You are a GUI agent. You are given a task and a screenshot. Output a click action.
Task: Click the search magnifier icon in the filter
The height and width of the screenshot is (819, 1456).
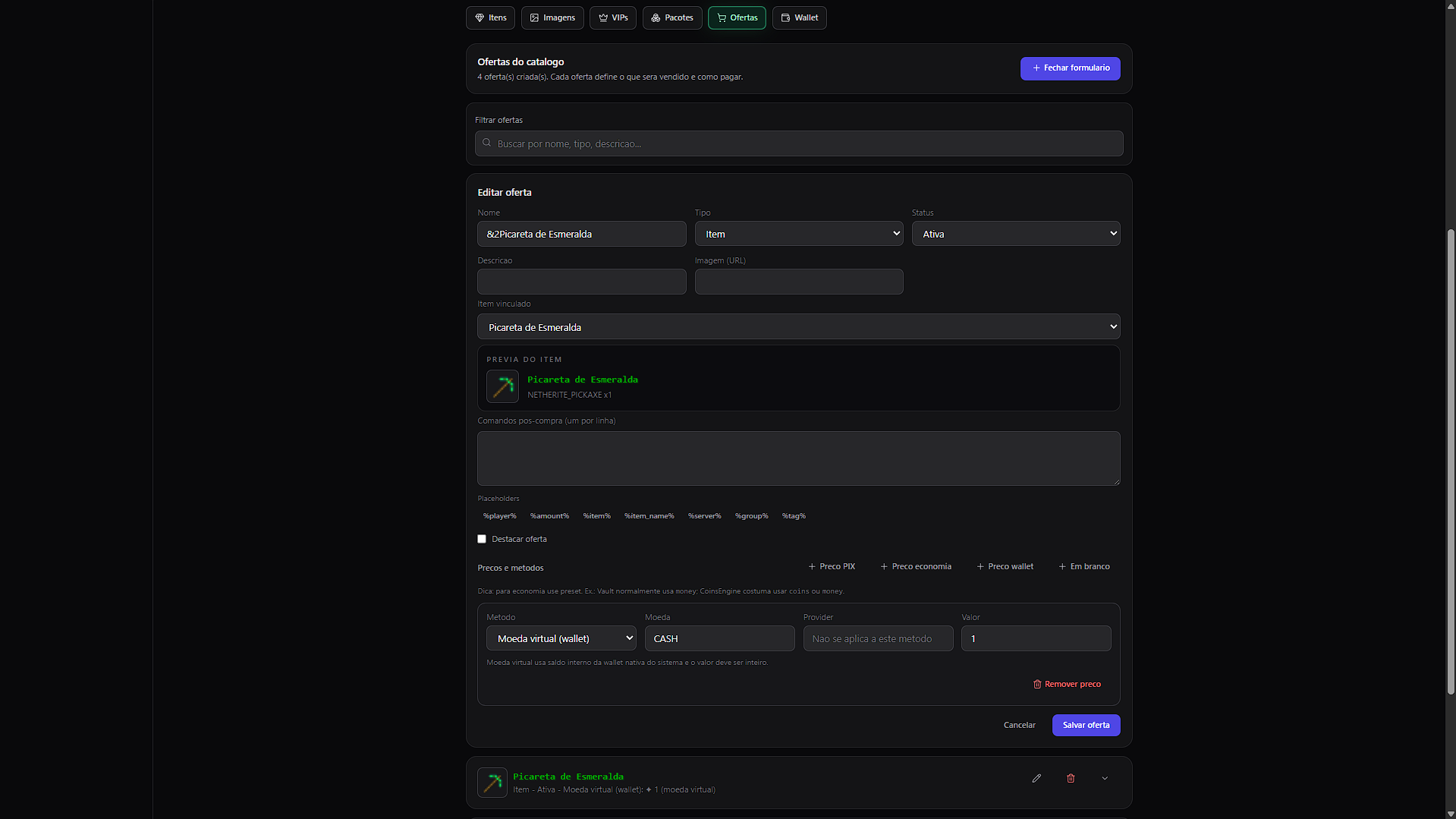click(x=487, y=143)
